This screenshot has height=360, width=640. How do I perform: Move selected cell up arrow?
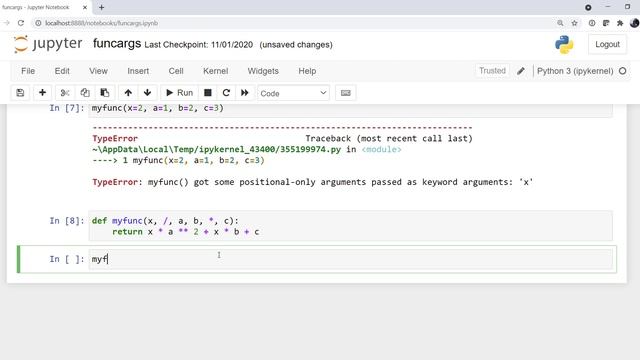click(128, 93)
